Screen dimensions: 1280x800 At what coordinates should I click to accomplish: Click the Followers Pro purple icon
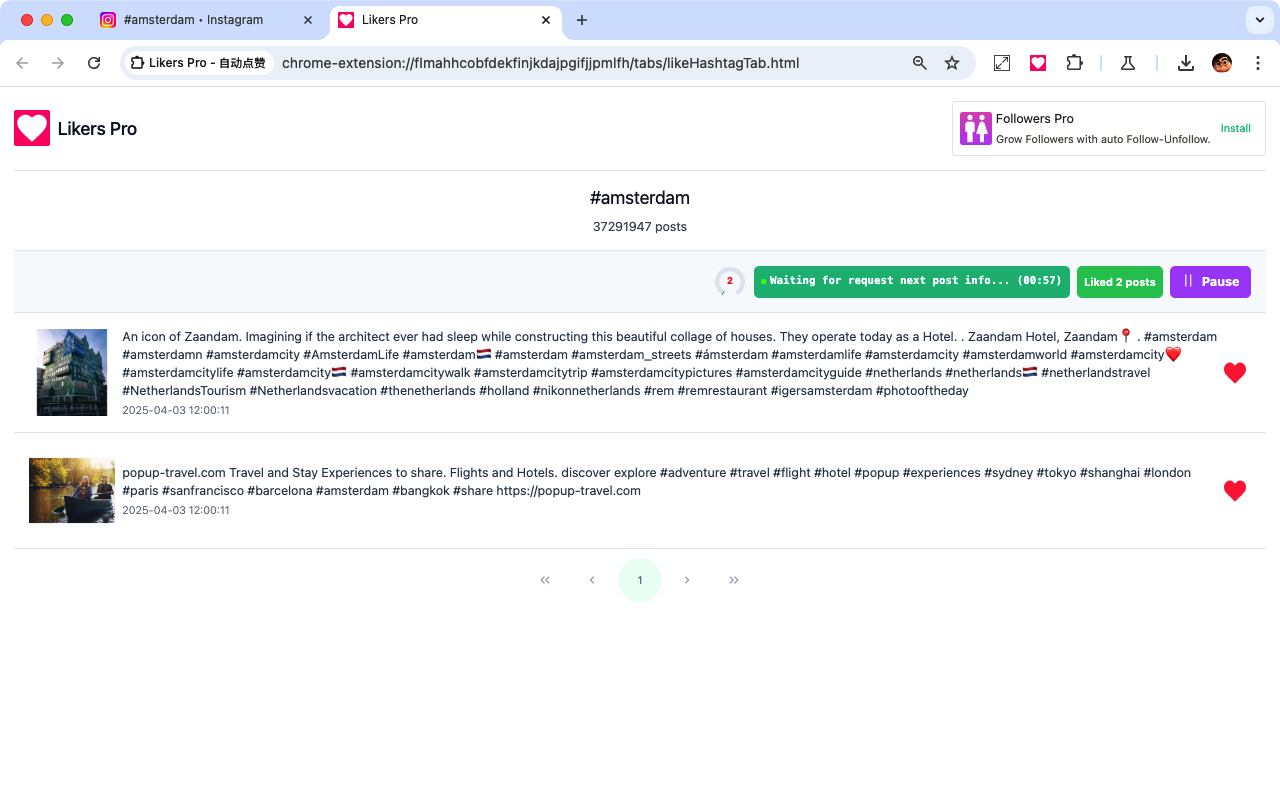[976, 129]
